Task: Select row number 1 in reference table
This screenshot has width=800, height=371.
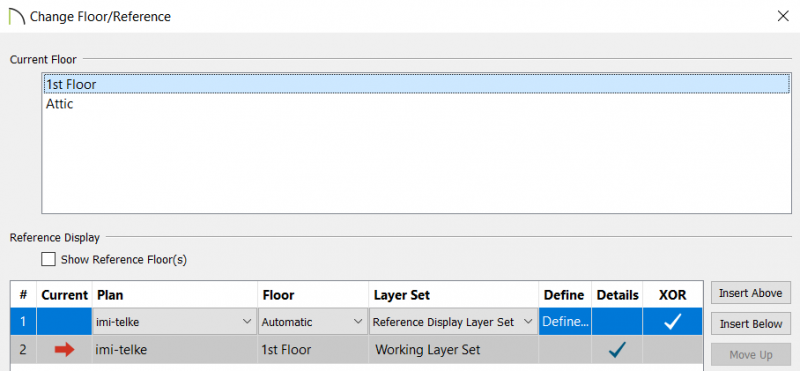Action: (23, 321)
